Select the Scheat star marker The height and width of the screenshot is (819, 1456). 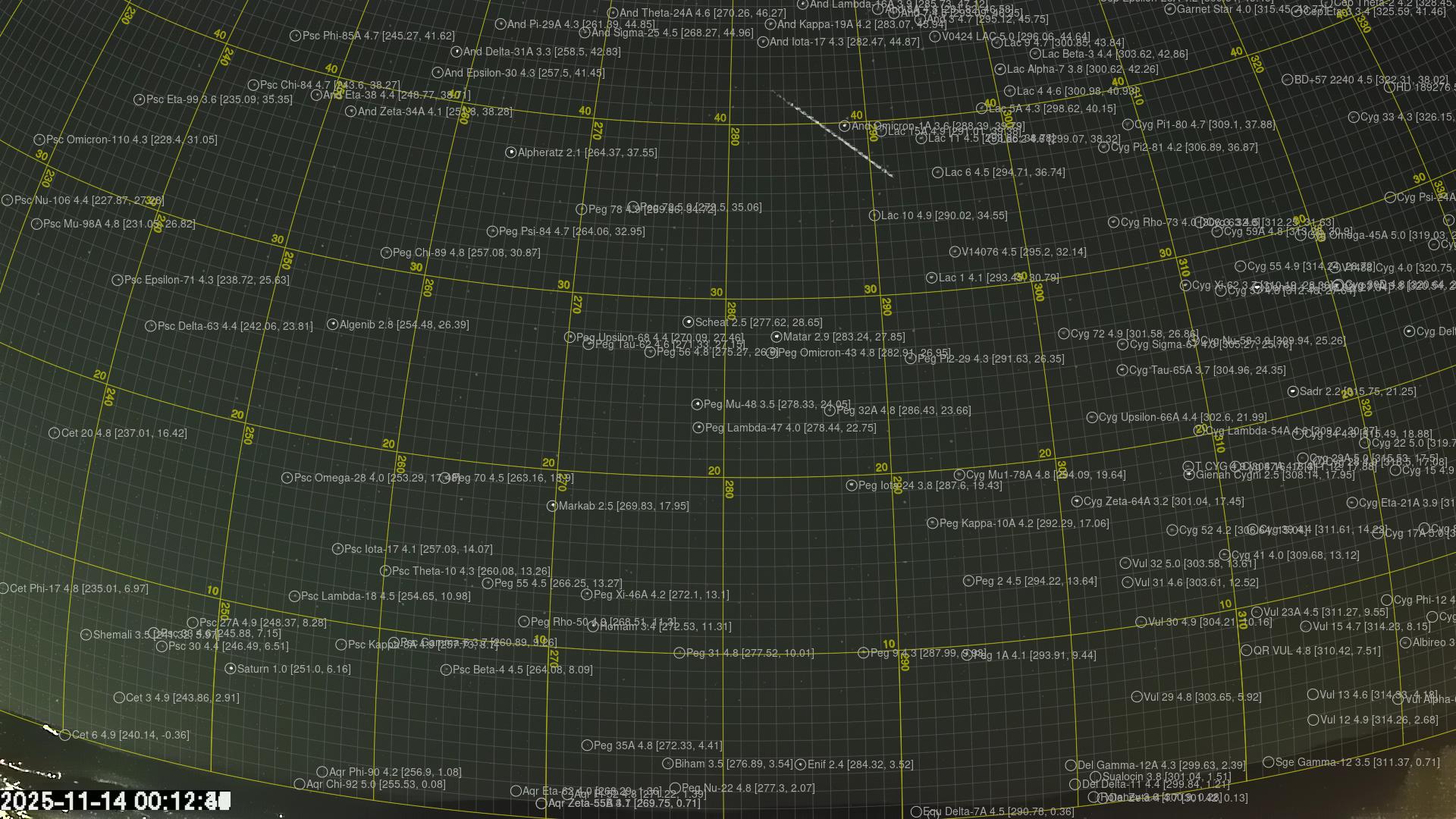688,322
